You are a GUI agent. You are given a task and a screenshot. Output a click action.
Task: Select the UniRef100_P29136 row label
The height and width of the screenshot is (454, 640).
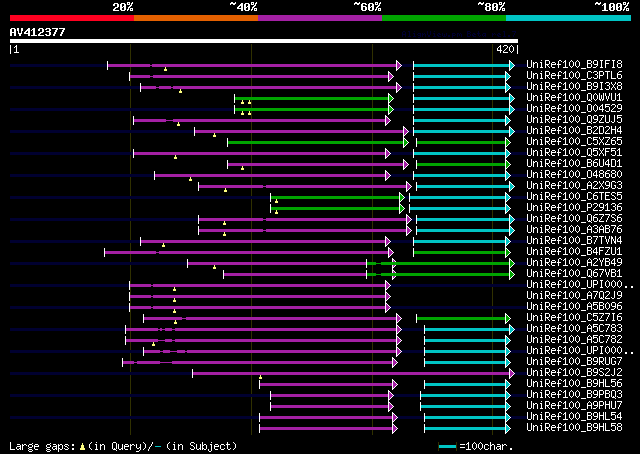pos(574,208)
